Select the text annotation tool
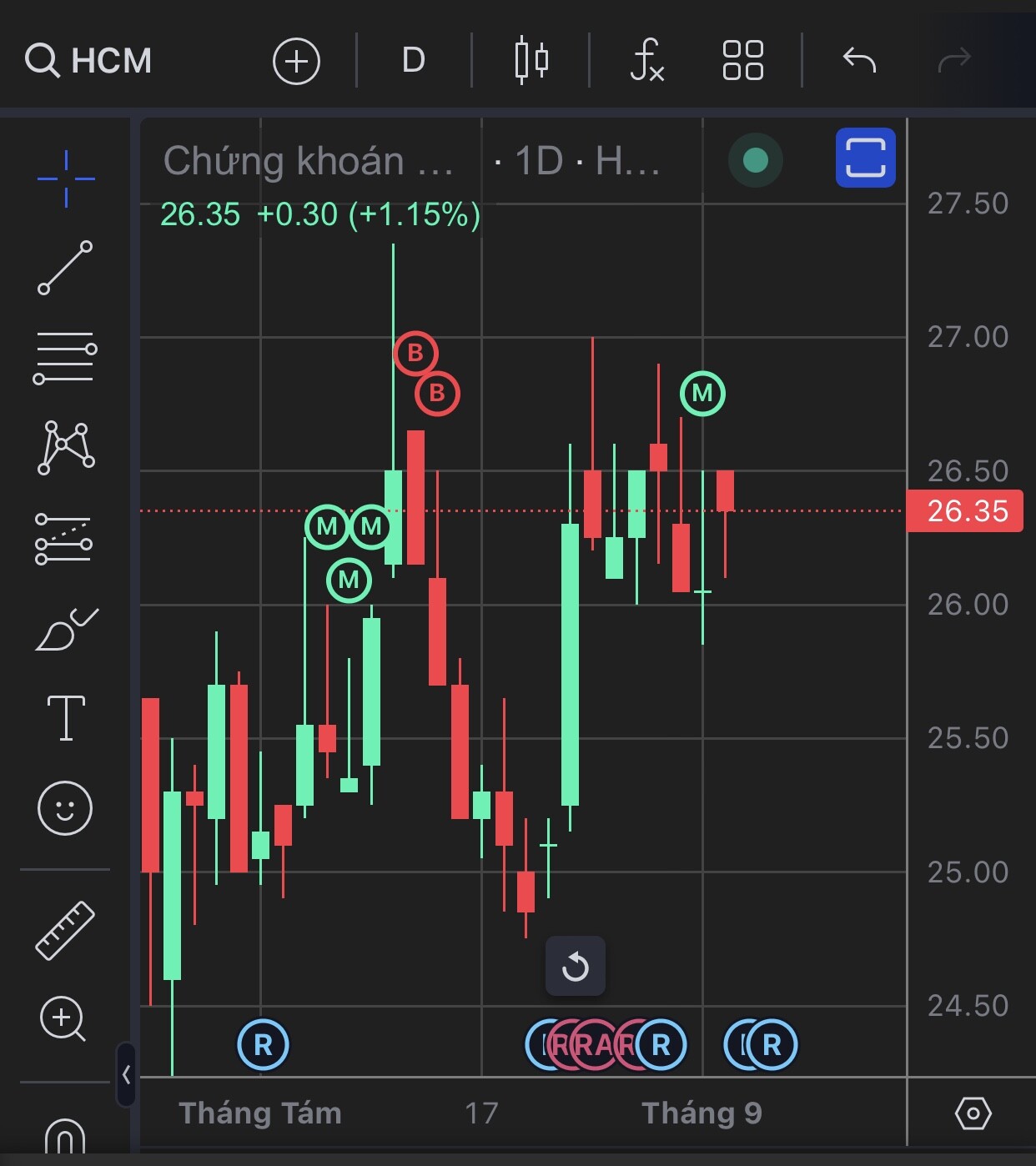The image size is (1036, 1166). (66, 718)
